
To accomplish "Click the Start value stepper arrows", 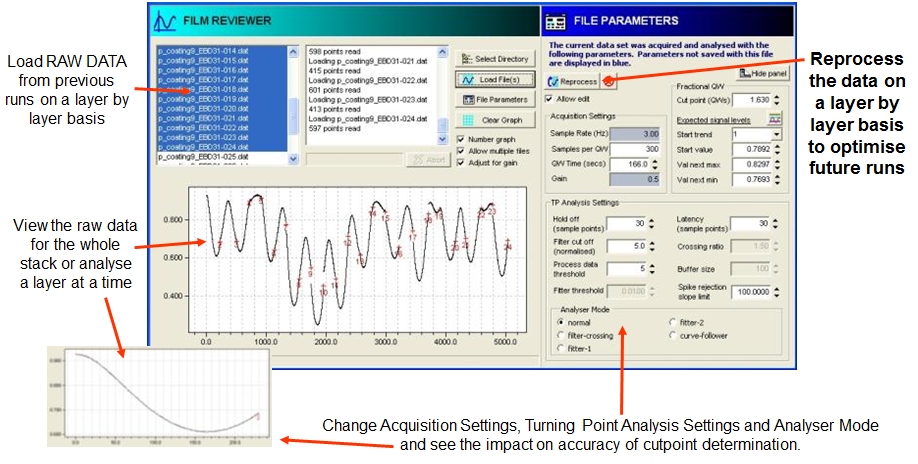I will [776, 150].
